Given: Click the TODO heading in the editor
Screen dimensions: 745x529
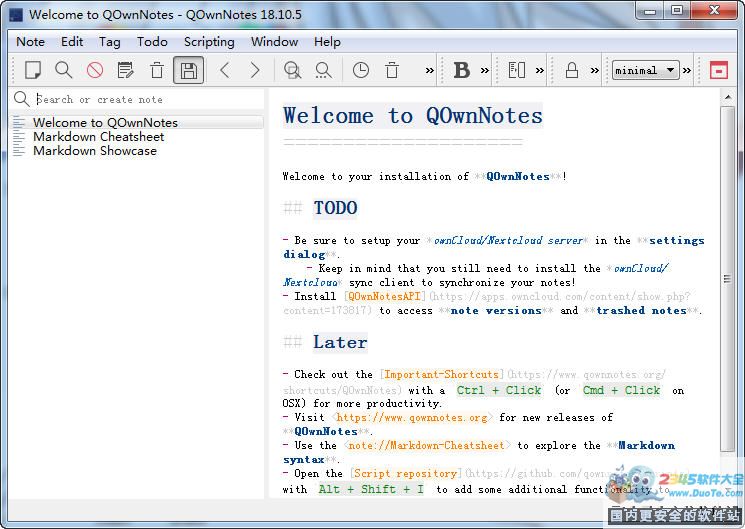Looking at the screenshot, I should point(335,208).
